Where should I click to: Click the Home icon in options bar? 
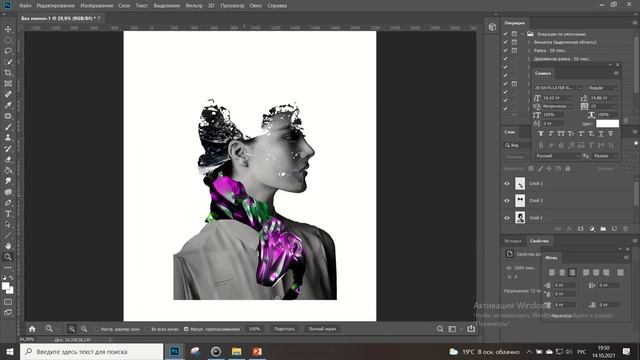tap(32, 329)
